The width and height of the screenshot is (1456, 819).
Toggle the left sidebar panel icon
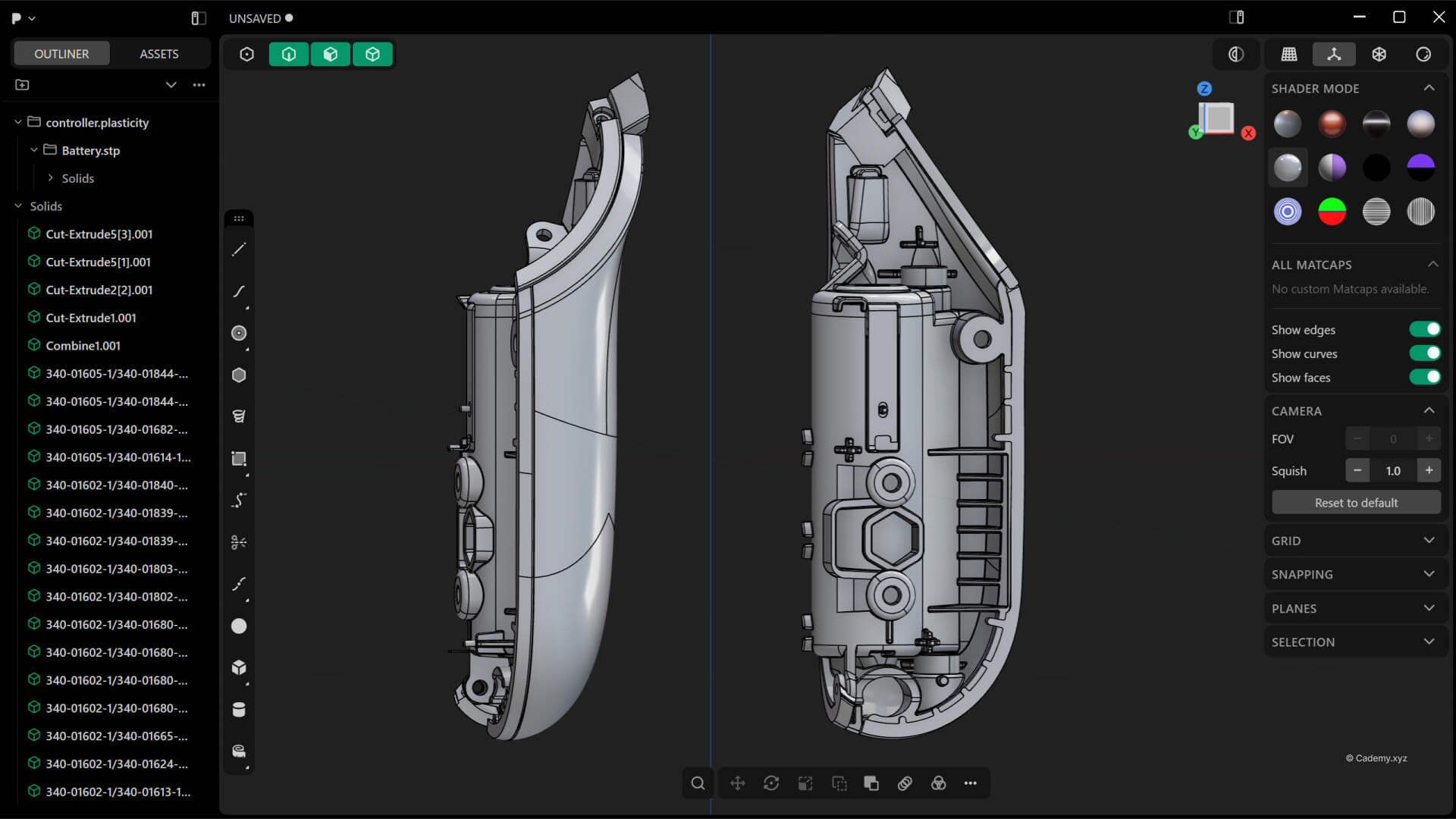pos(199,17)
